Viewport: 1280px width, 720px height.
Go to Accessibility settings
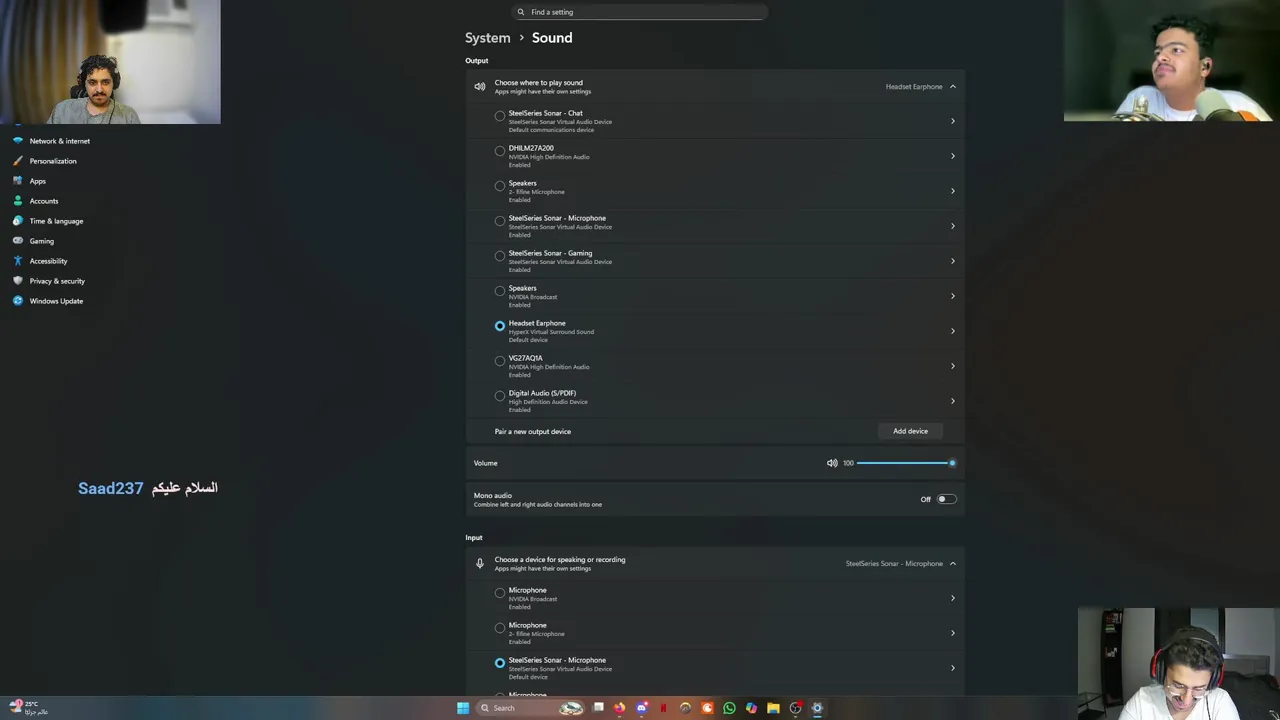(48, 261)
